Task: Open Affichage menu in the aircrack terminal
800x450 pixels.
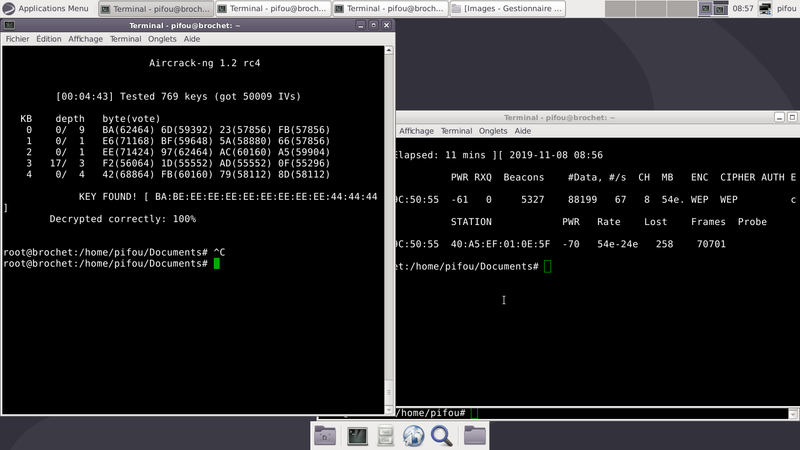Action: (x=85, y=39)
